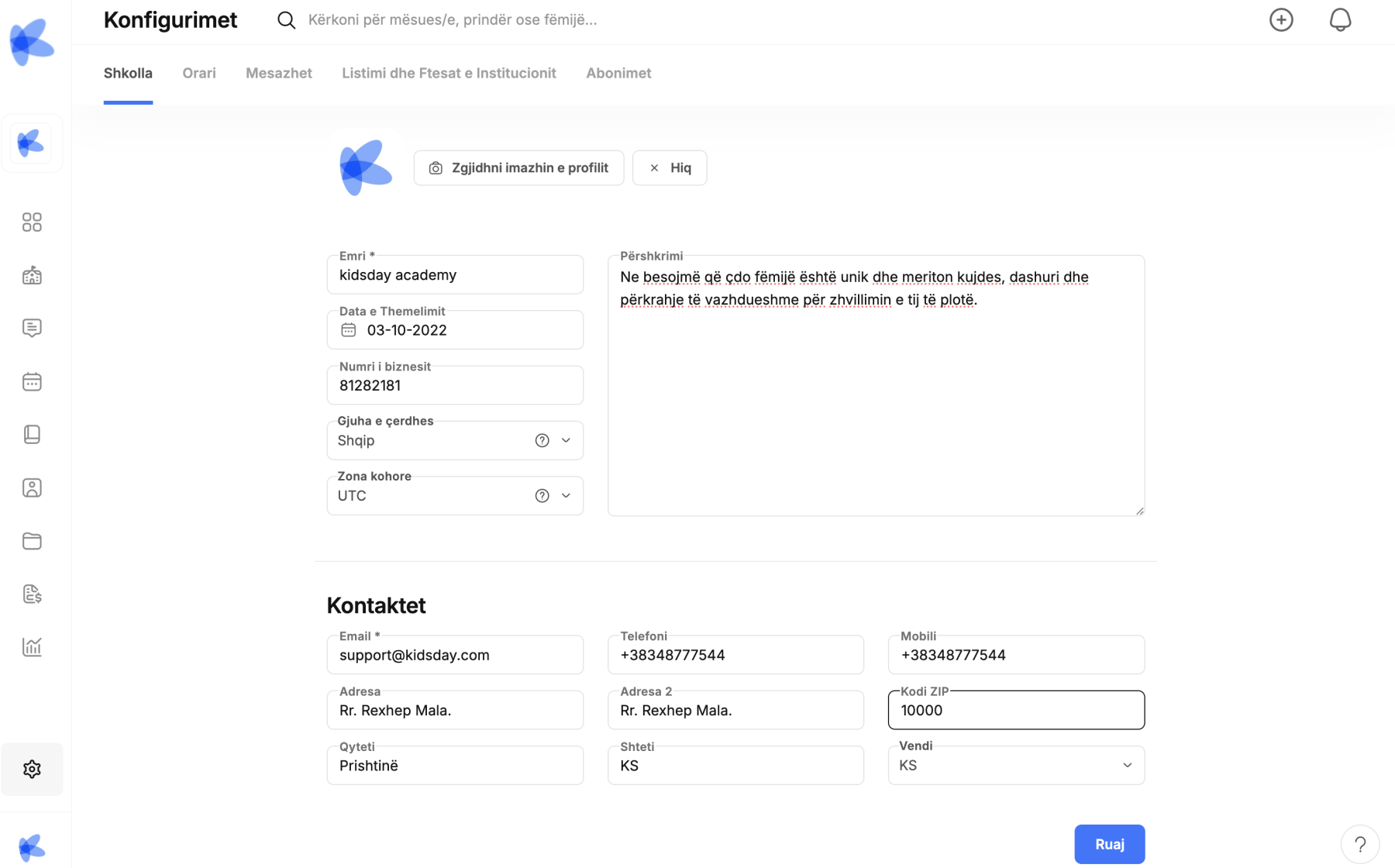Open the school profile icon in sidebar
The width and height of the screenshot is (1395, 868).
pos(32,143)
